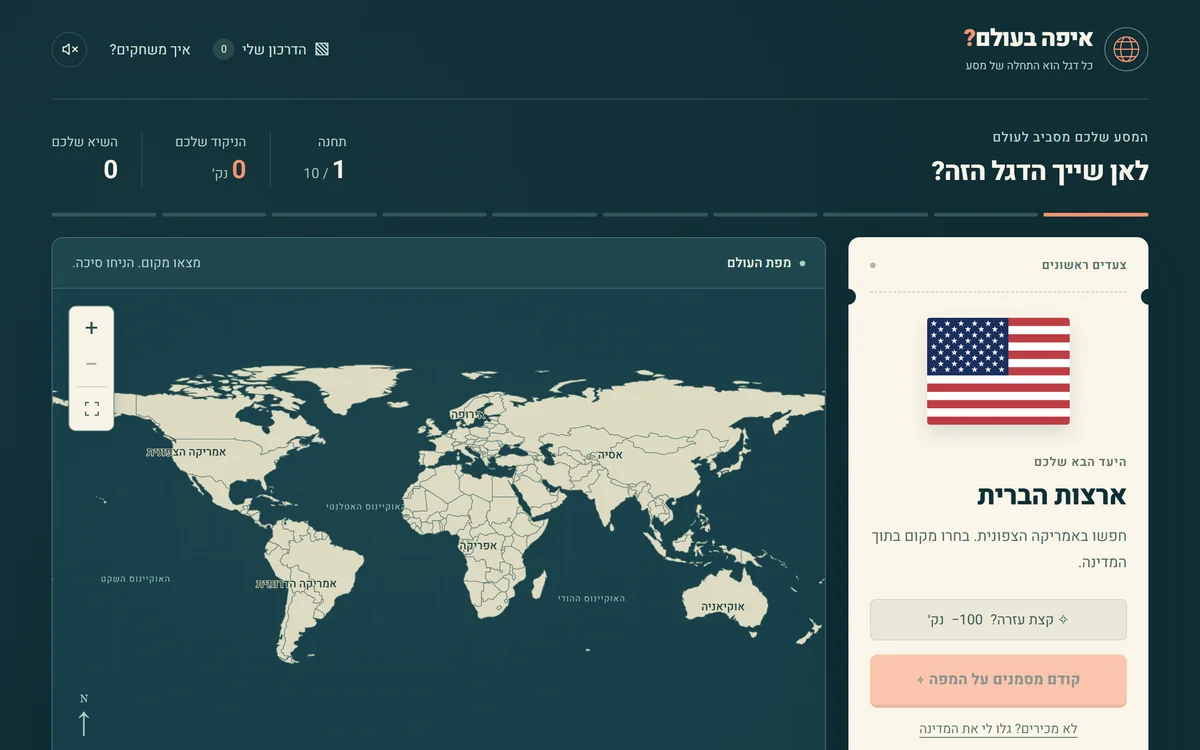Click the United States flag image
This screenshot has height=750, width=1200.
pos(998,371)
